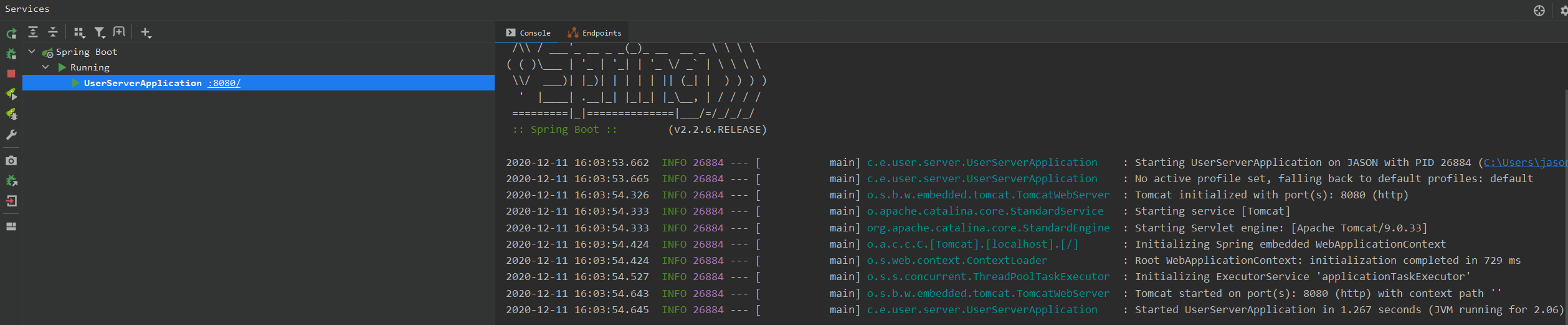Click Open in New Tab toolbar icon
The image size is (1568, 325).
pos(119,32)
